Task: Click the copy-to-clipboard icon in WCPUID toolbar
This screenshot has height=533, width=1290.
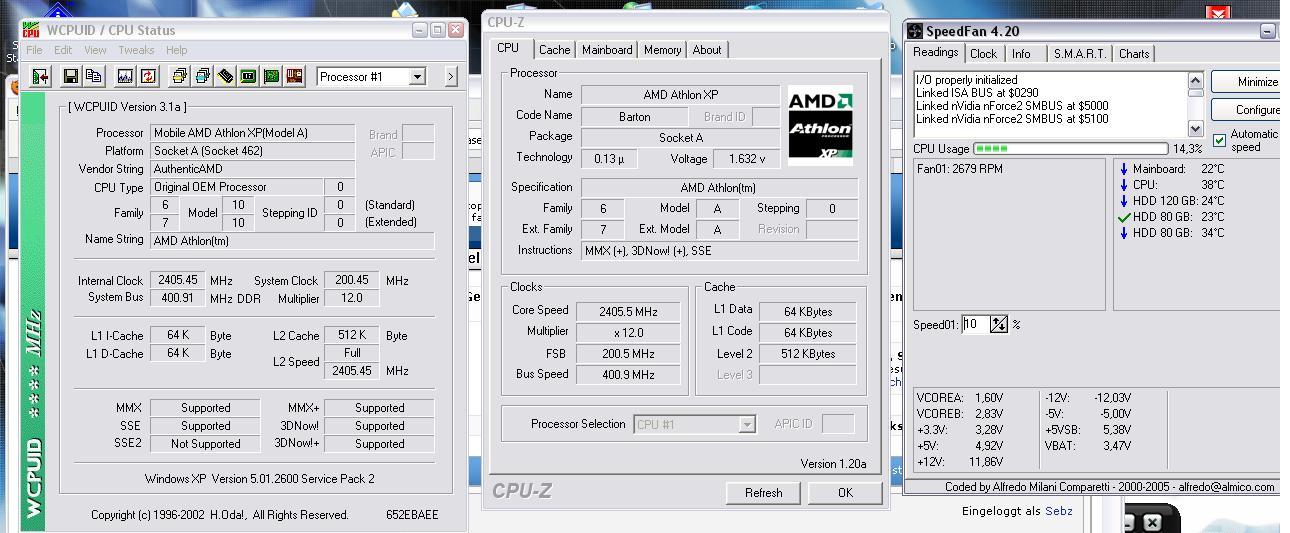Action: pyautogui.click(x=94, y=76)
